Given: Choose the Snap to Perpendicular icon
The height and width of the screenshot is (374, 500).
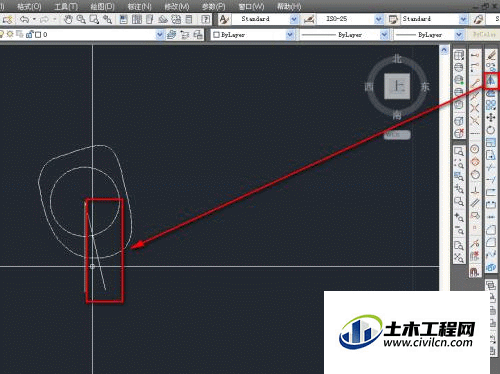Looking at the screenshot, I should (x=475, y=190).
